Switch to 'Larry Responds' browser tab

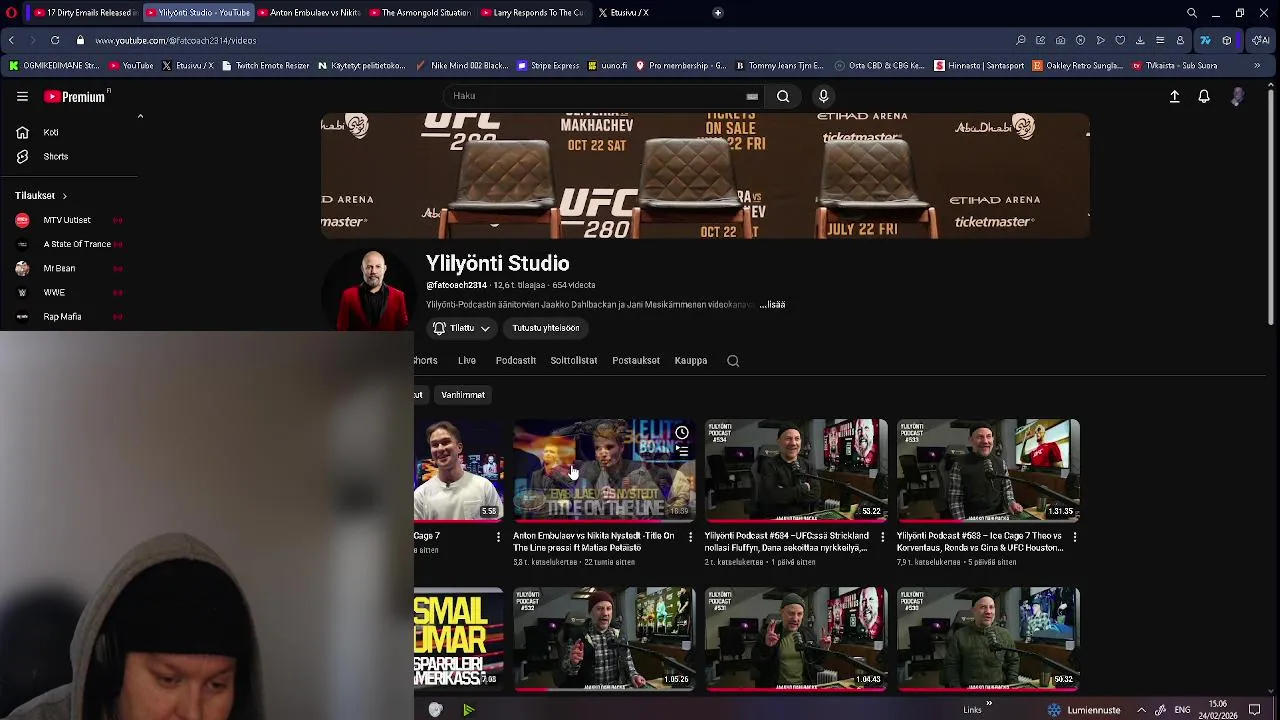[x=531, y=13]
